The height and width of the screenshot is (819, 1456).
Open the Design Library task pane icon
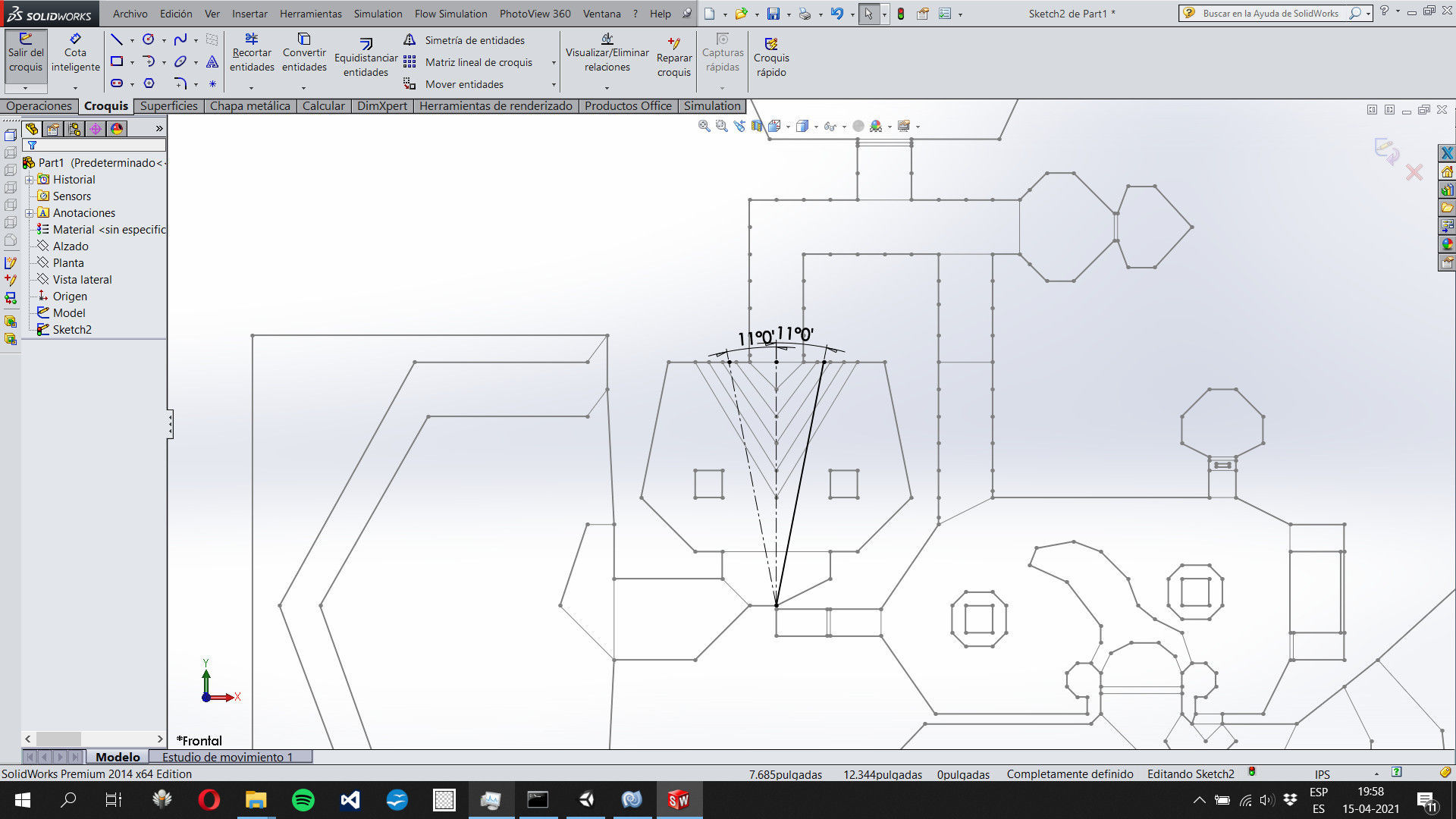(x=1447, y=190)
